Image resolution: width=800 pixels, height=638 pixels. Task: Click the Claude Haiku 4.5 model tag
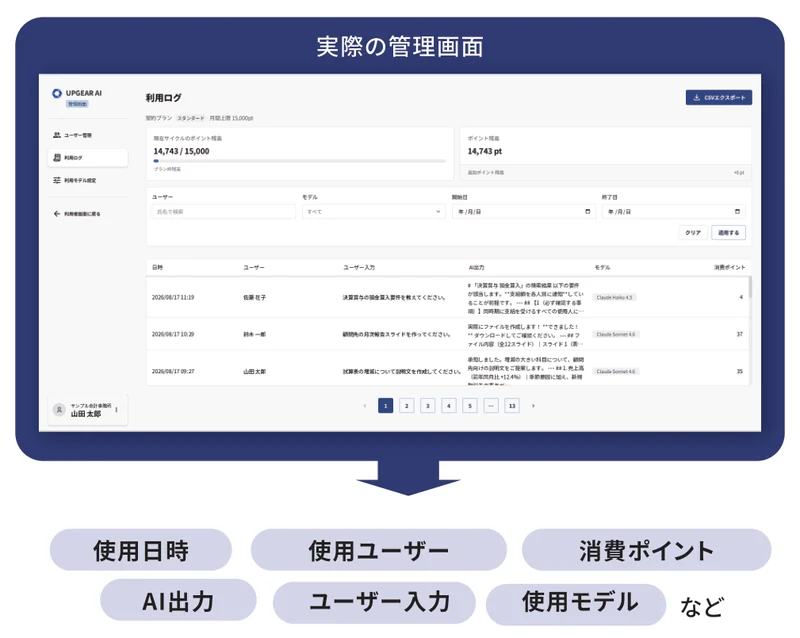click(614, 297)
